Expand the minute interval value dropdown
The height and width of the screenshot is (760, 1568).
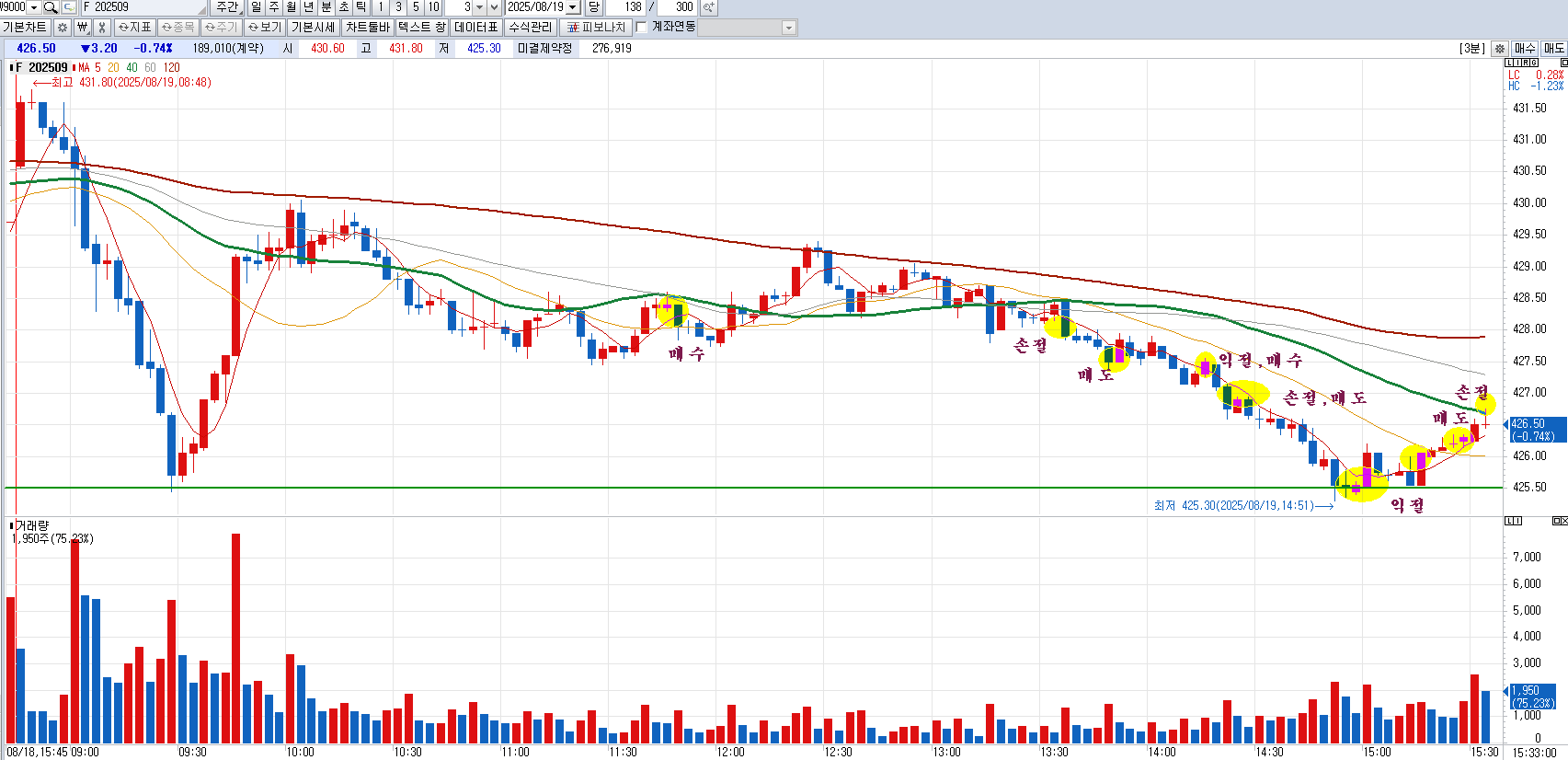pyautogui.click(x=477, y=7)
